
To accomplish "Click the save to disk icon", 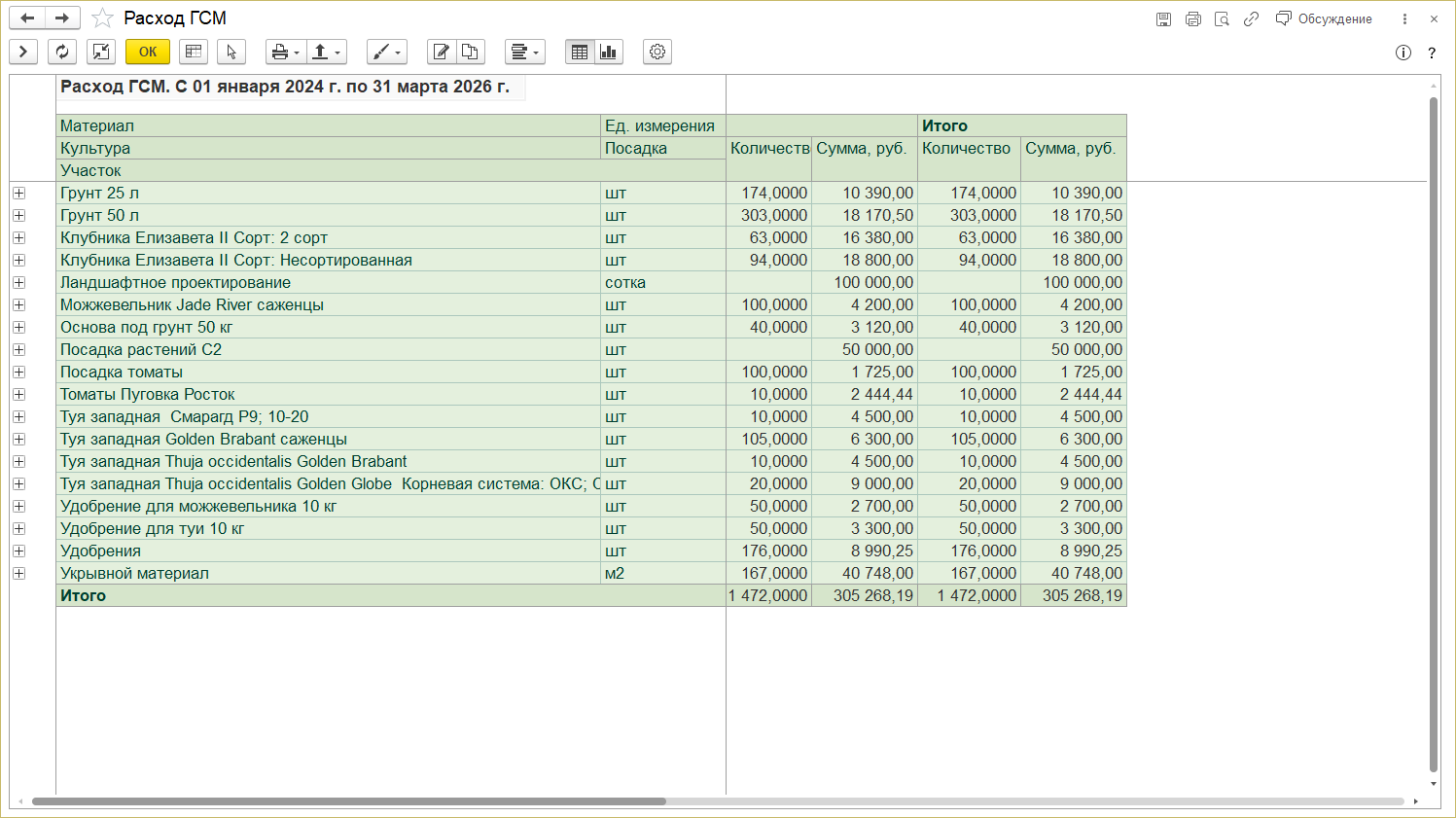I will (1163, 19).
